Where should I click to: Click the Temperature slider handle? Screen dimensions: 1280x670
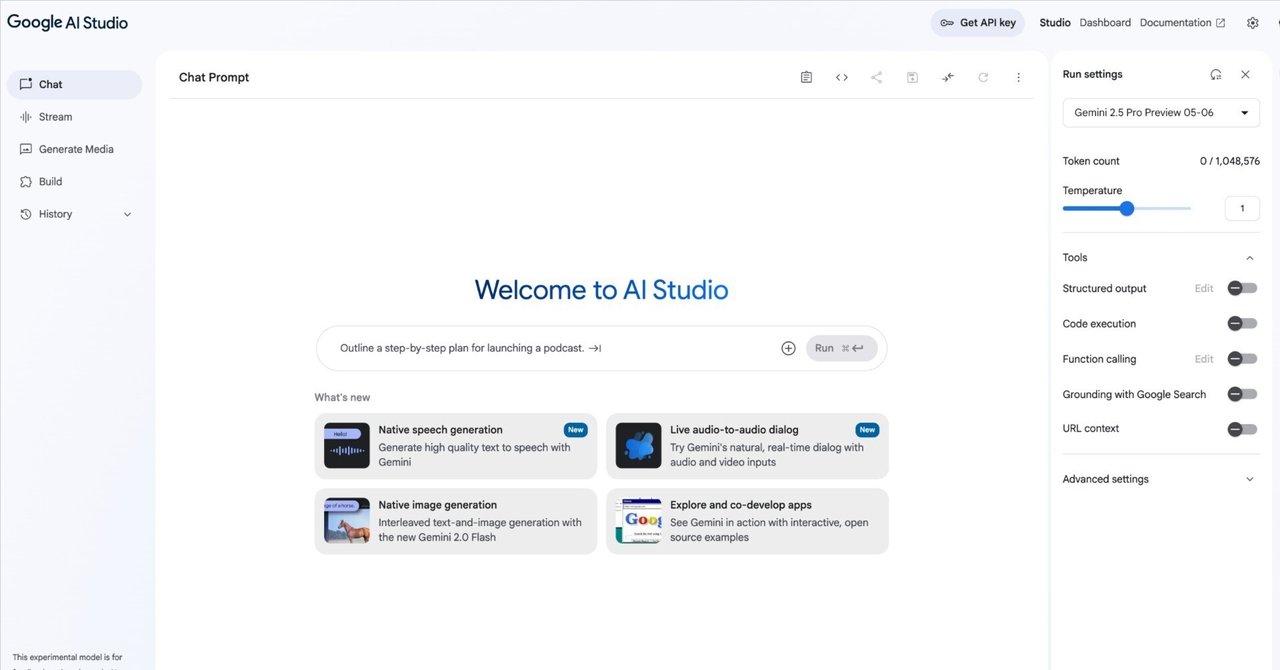click(1127, 209)
